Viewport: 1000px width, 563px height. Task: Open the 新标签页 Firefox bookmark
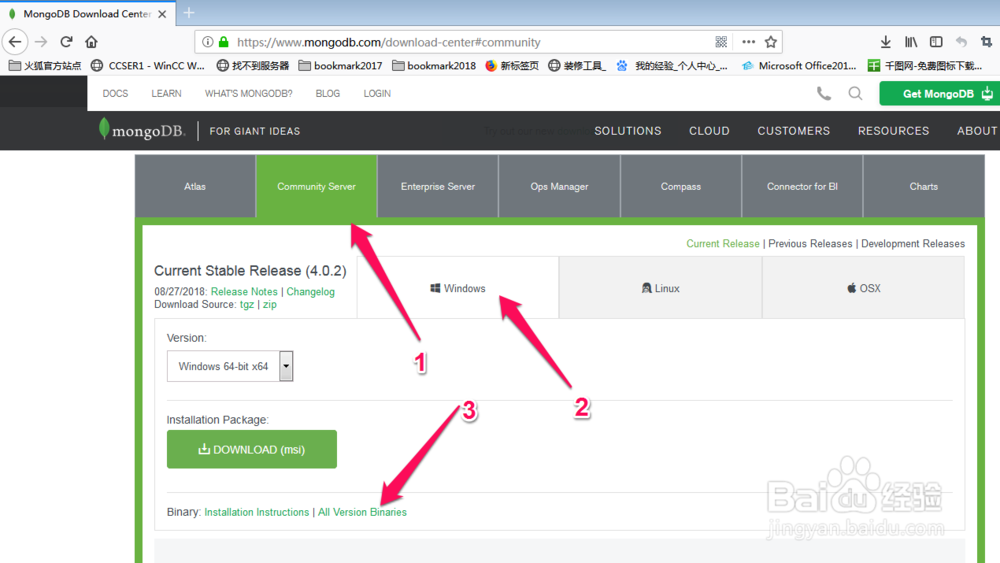coord(512,65)
